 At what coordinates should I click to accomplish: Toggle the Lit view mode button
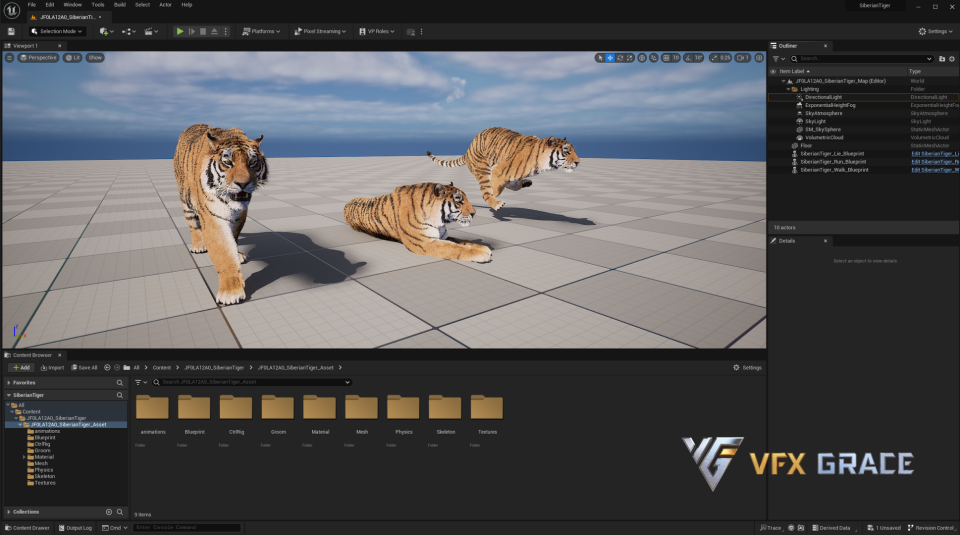pyautogui.click(x=73, y=58)
